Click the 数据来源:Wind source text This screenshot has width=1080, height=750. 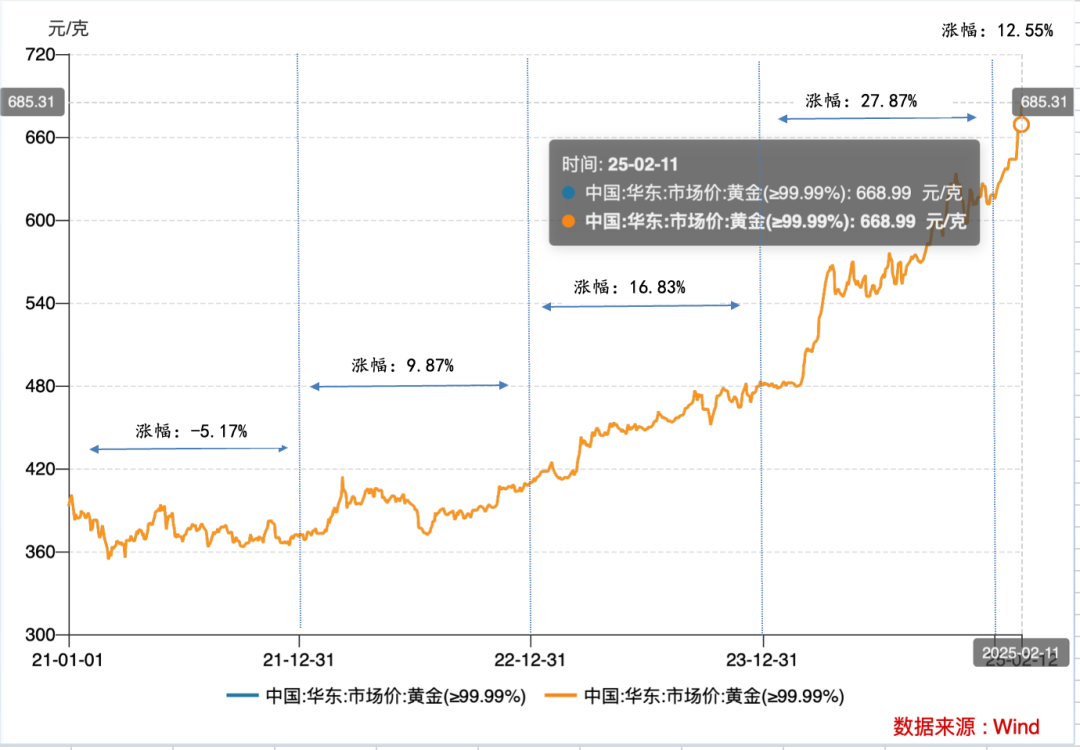[966, 727]
